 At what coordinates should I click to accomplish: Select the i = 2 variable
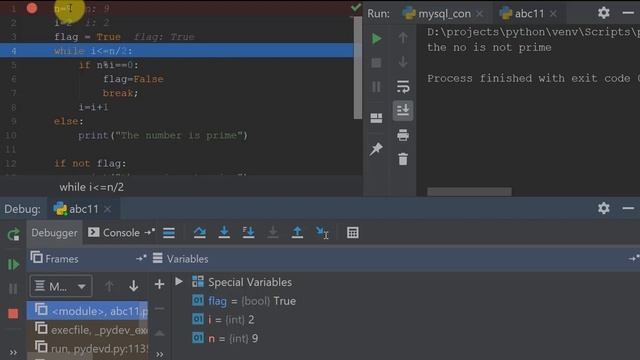point(223,320)
